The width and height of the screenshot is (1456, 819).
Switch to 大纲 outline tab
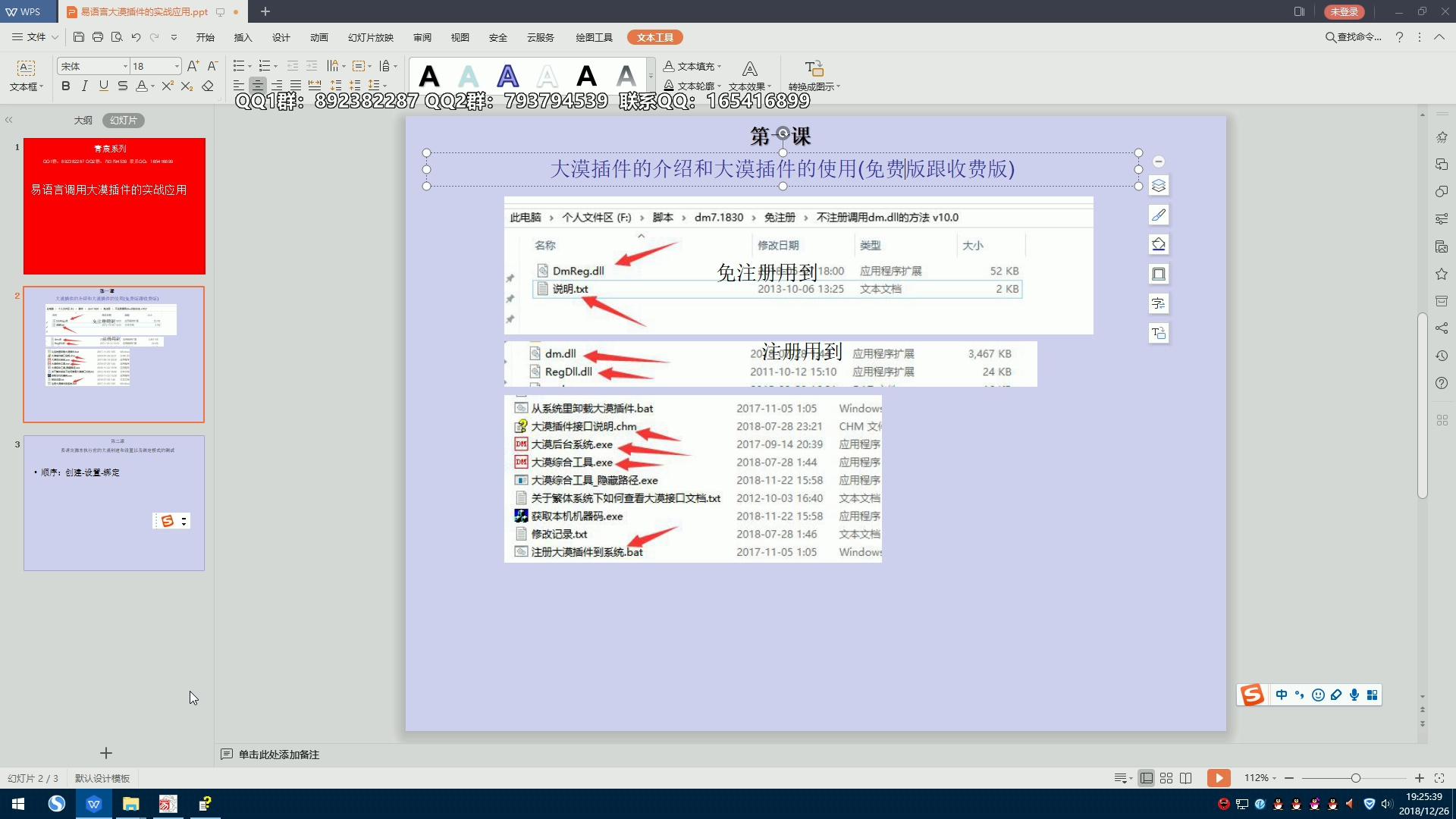coord(83,121)
